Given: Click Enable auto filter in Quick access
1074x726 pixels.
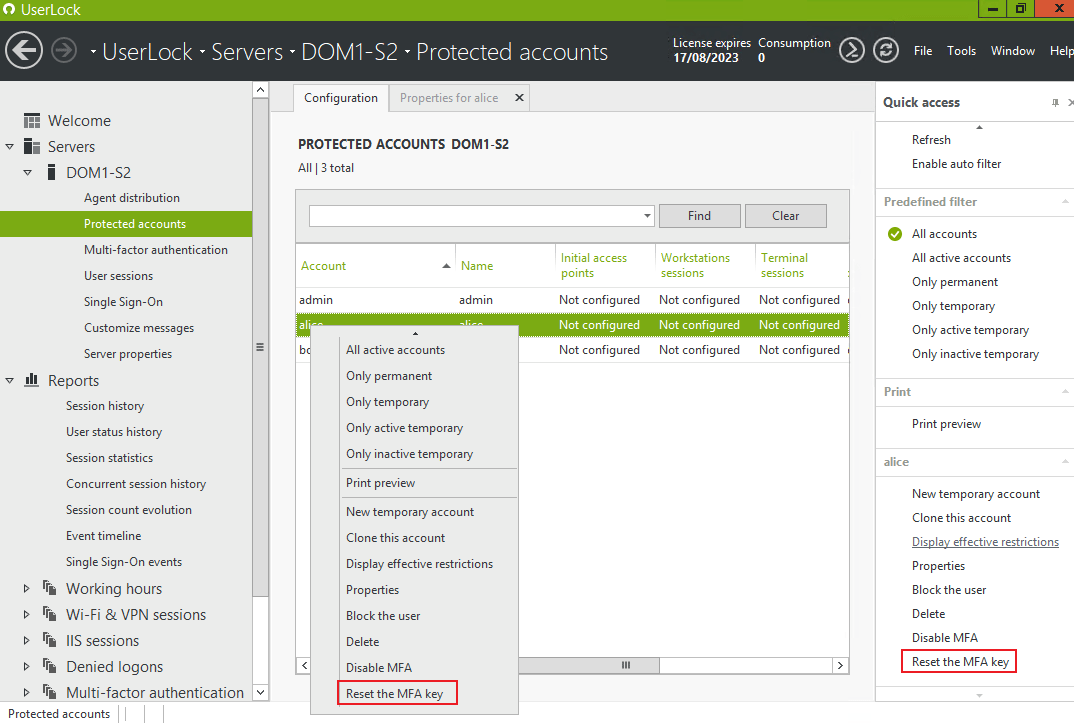Looking at the screenshot, I should 956,164.
